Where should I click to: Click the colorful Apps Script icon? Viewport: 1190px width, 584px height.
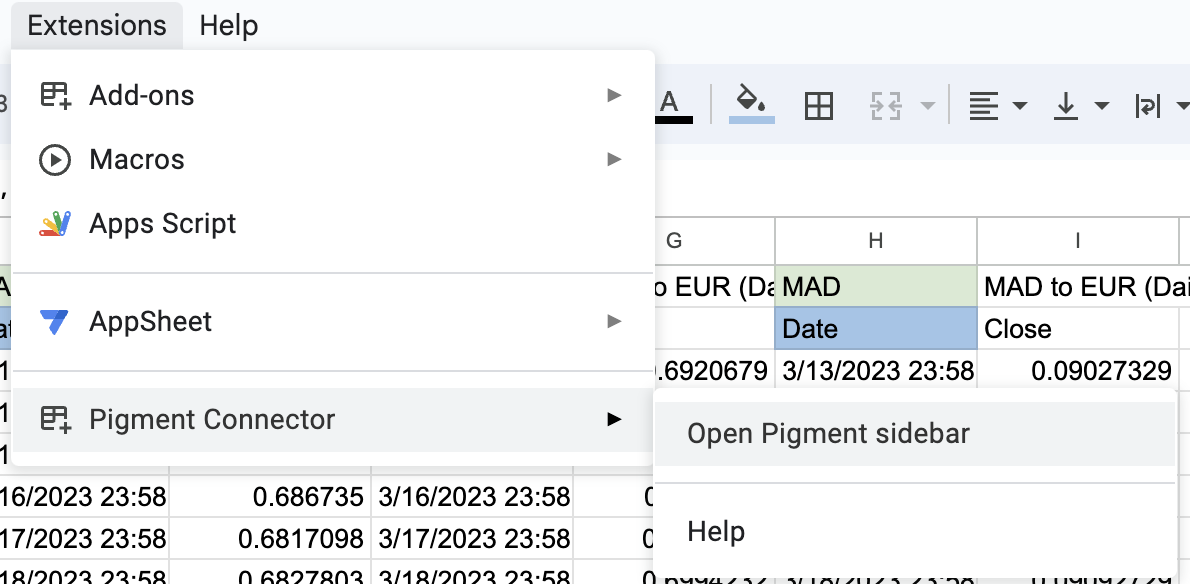coord(55,224)
